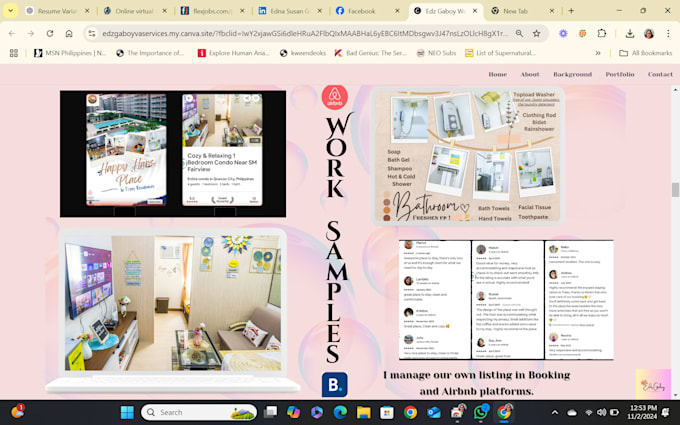Open the Bathroom amenities collage image
Image resolution: width=680 pixels, height=425 pixels.
coord(467,155)
